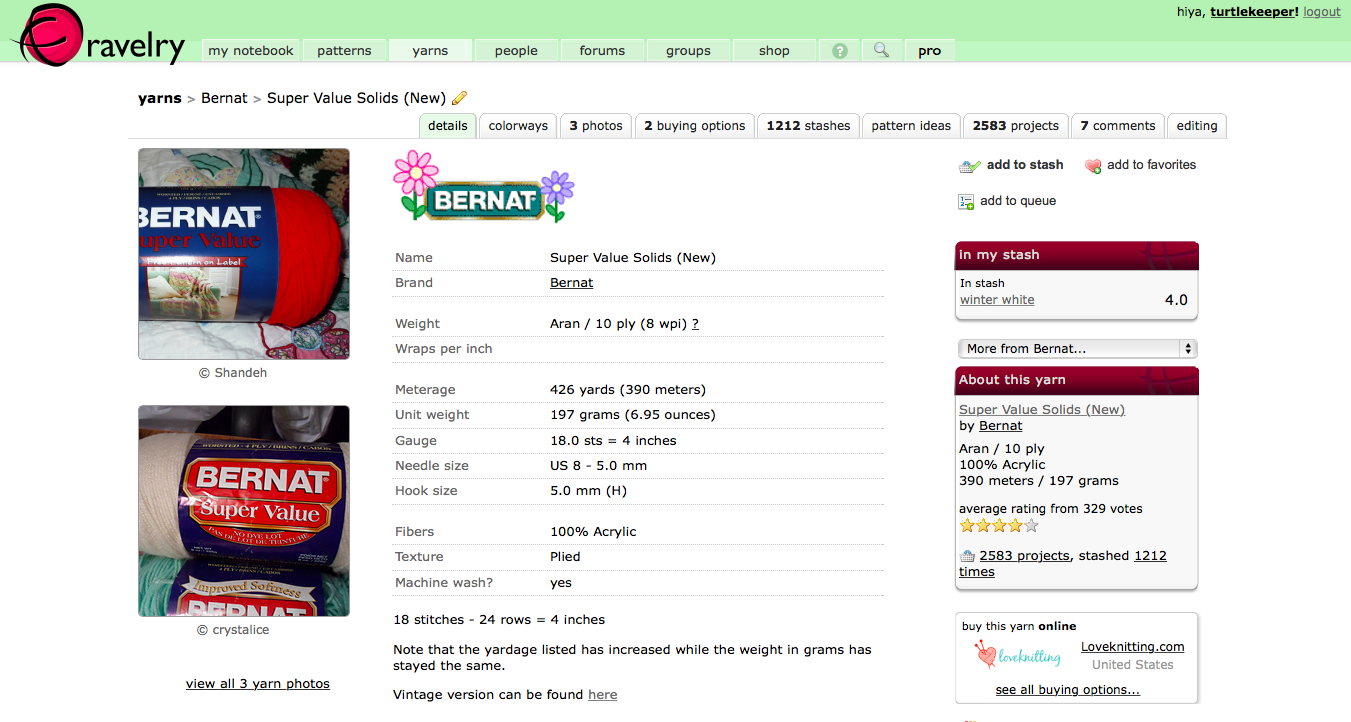Image resolution: width=1351 pixels, height=722 pixels.
Task: Click the add to favorites heart icon
Action: [1093, 166]
